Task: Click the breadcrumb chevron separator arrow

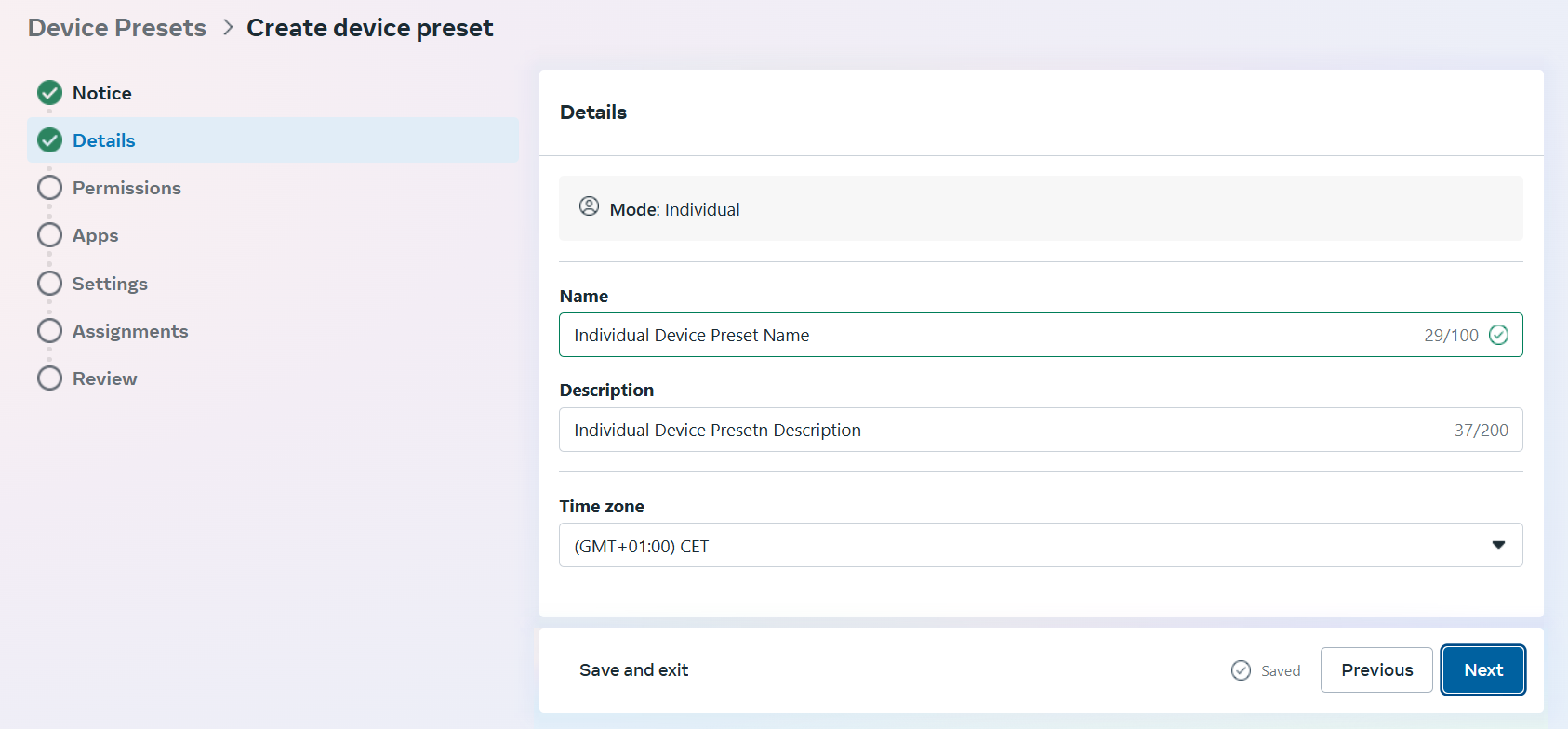Action: [x=228, y=28]
